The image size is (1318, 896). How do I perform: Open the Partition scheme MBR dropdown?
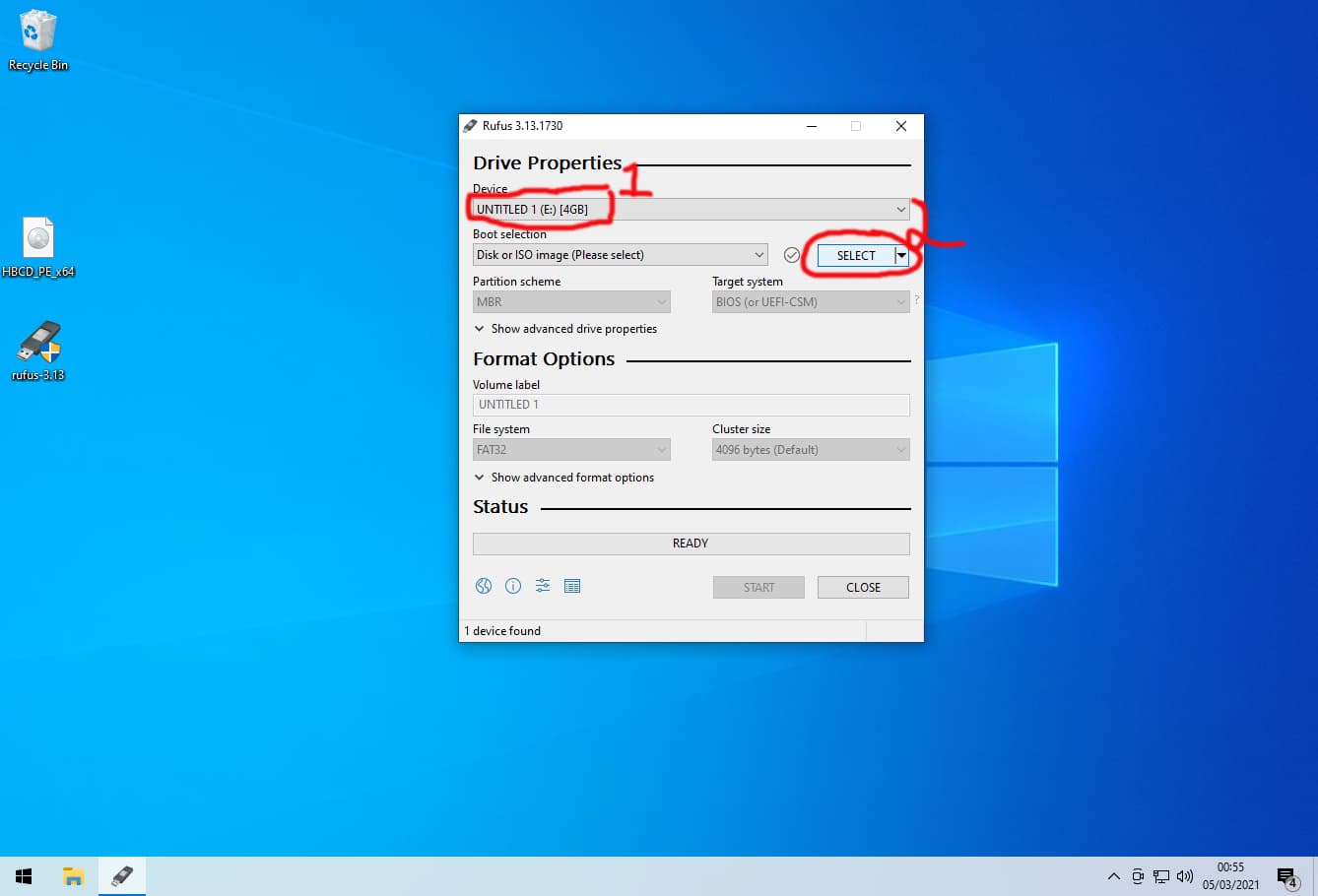(571, 302)
